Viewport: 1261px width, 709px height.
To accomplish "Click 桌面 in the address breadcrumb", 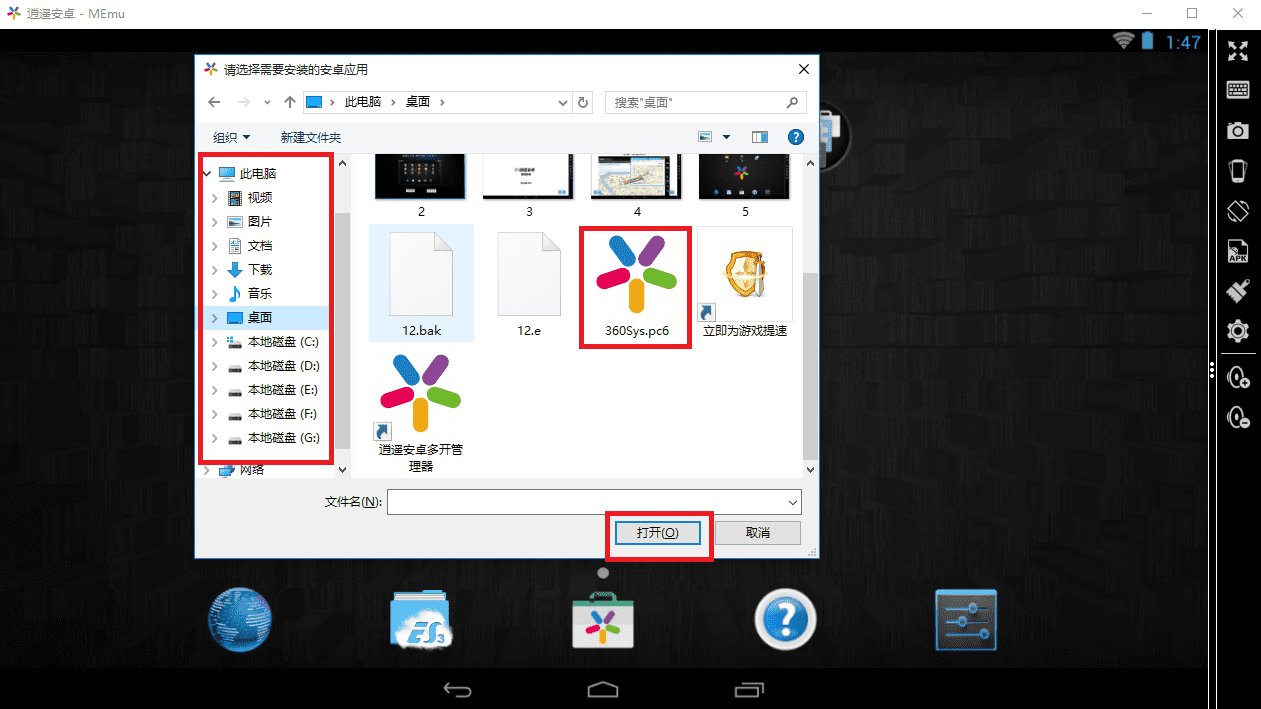I will pos(418,102).
